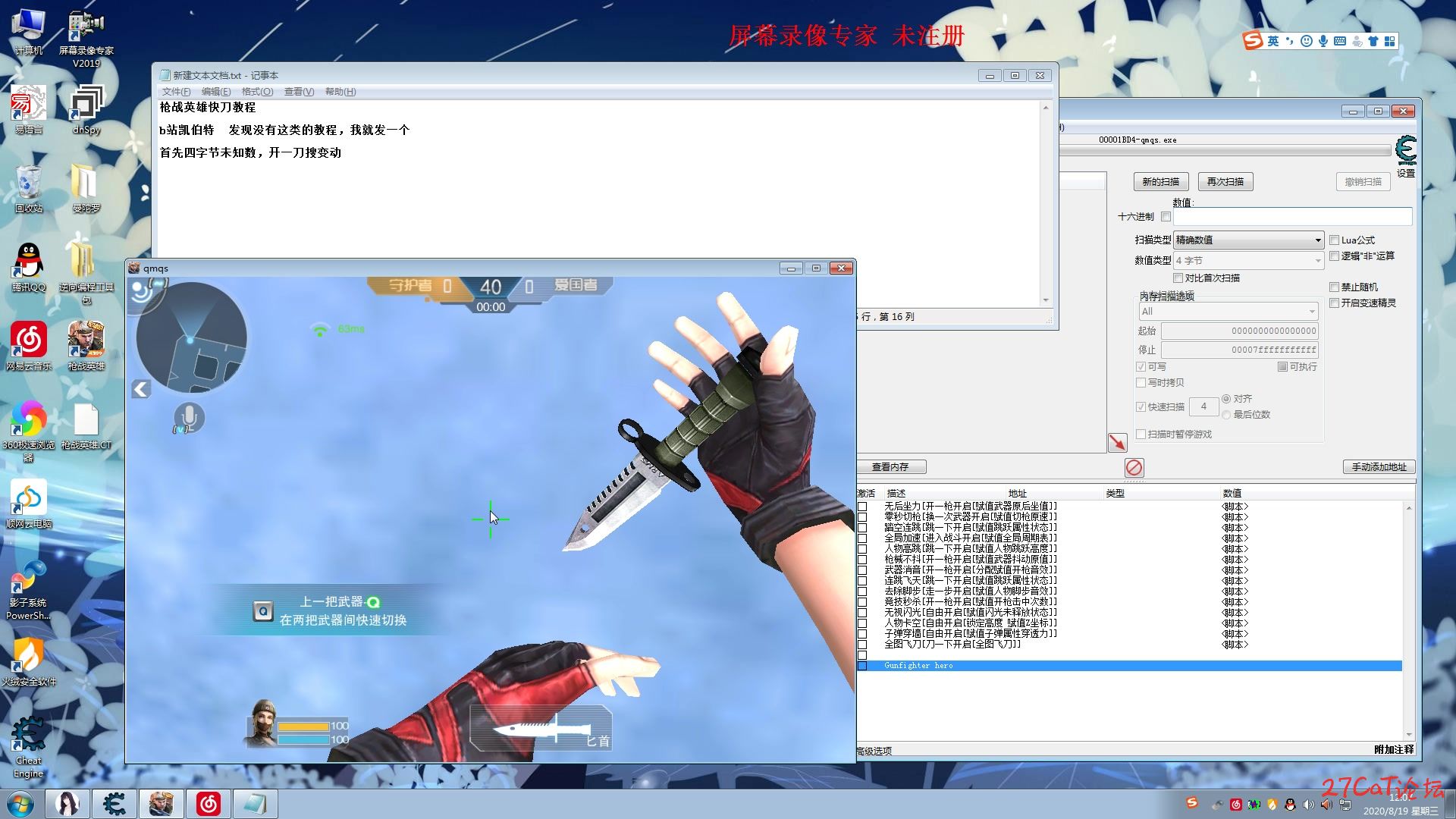
Task: Click the left arrow beside the minimap
Action: [141, 389]
